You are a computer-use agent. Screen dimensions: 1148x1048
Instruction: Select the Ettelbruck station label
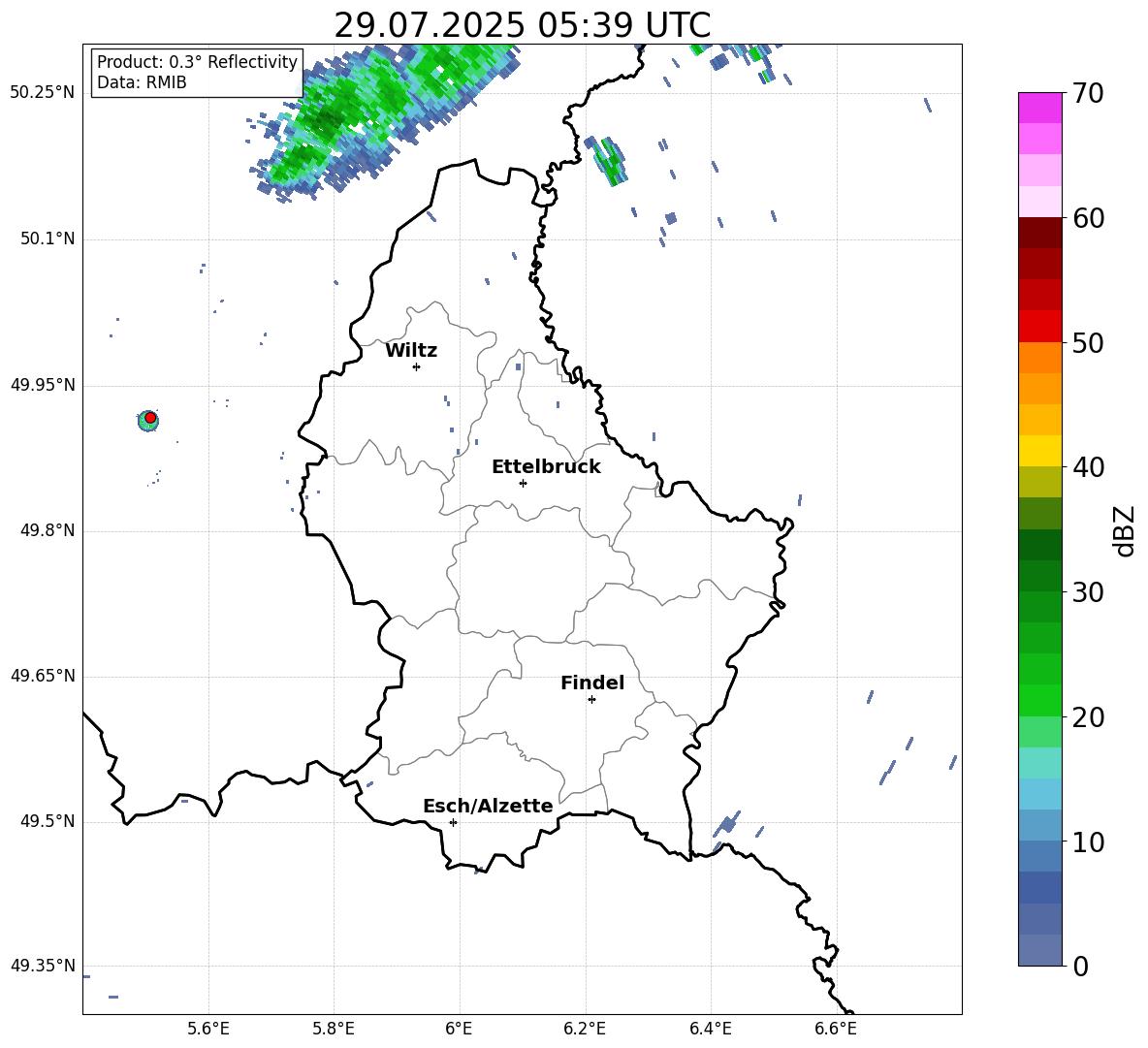click(546, 467)
